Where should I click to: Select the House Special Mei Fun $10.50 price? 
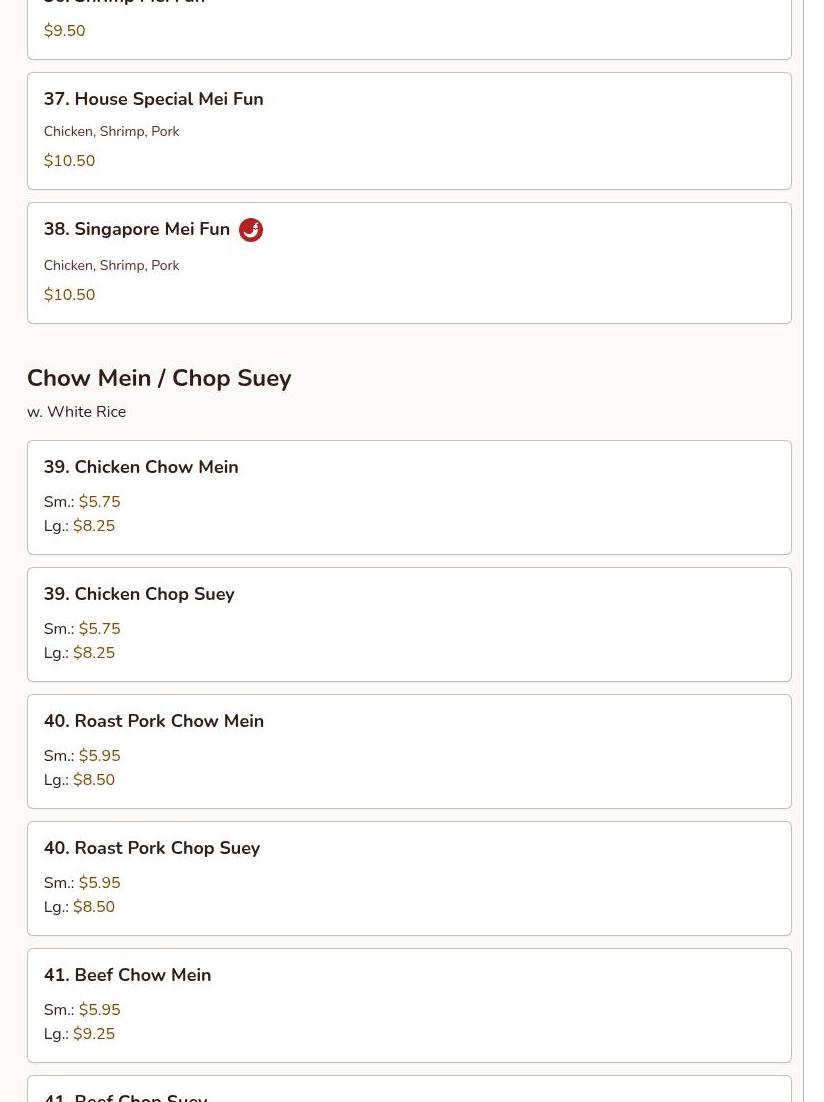(x=69, y=161)
